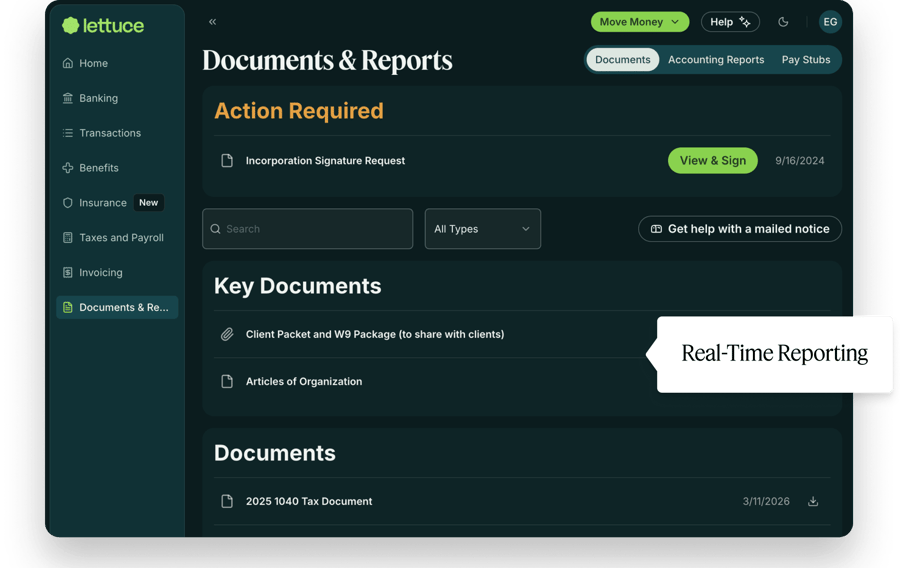Click the Insurance shield icon

[68, 203]
